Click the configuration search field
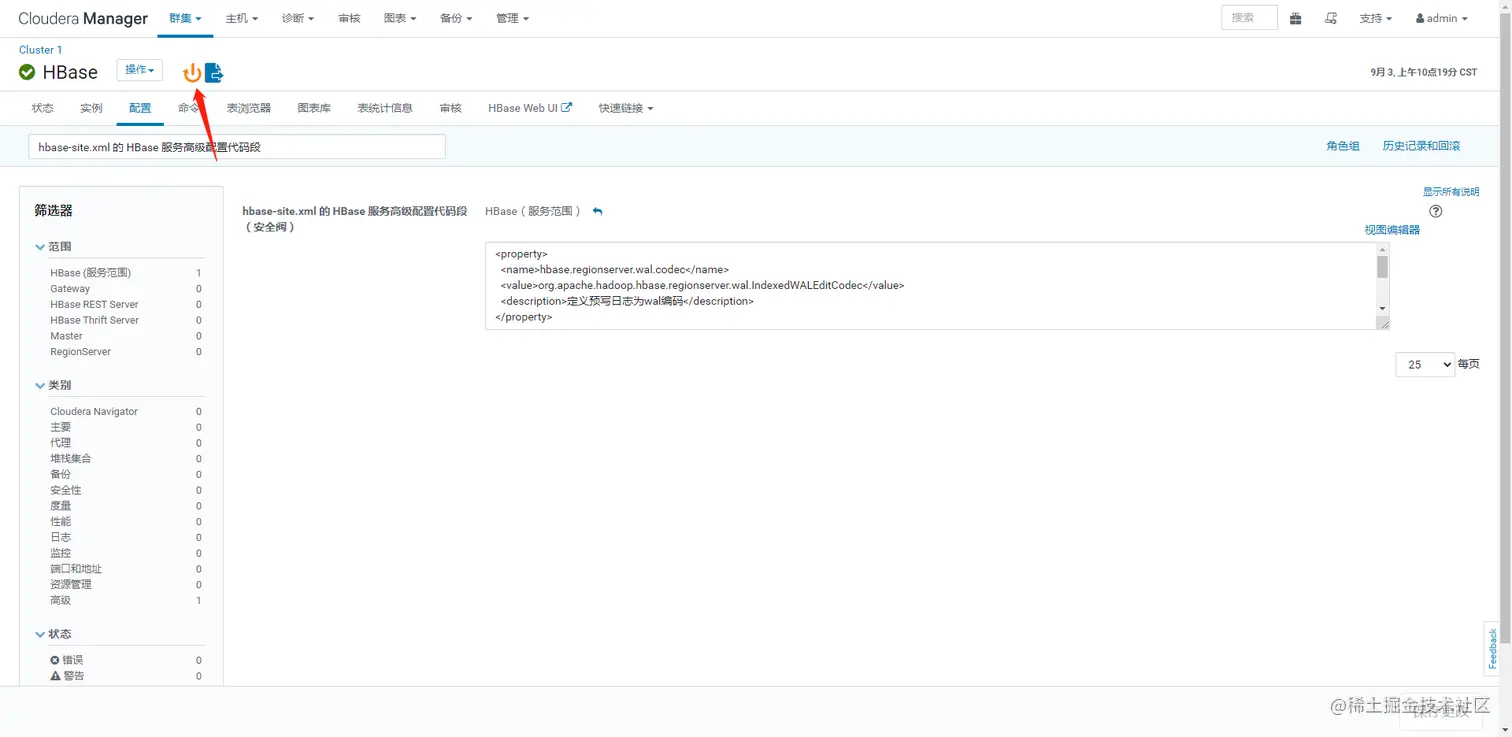Viewport: 1512px width, 737px height. tap(237, 147)
